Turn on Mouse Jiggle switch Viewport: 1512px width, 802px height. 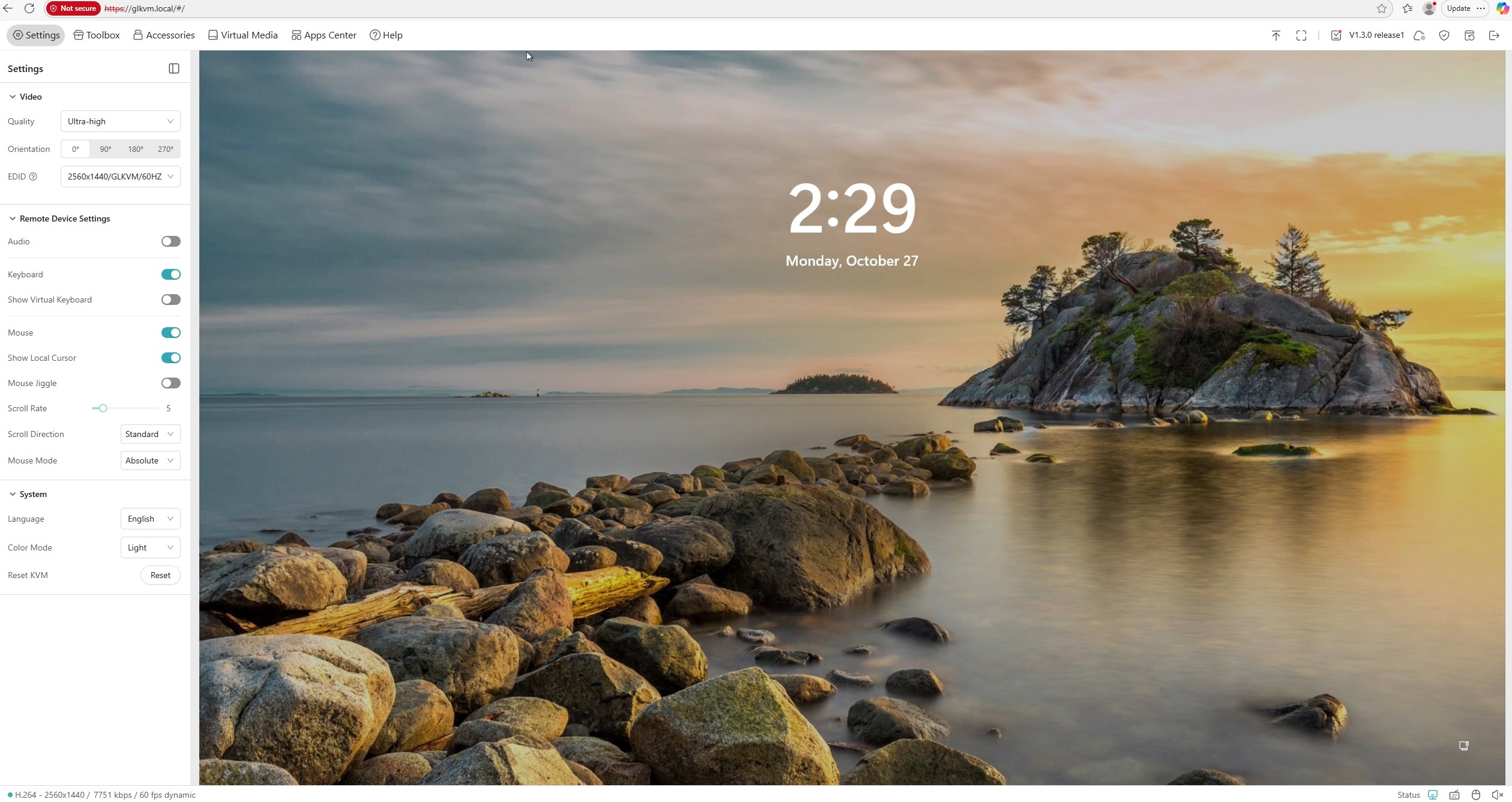pyautogui.click(x=170, y=383)
